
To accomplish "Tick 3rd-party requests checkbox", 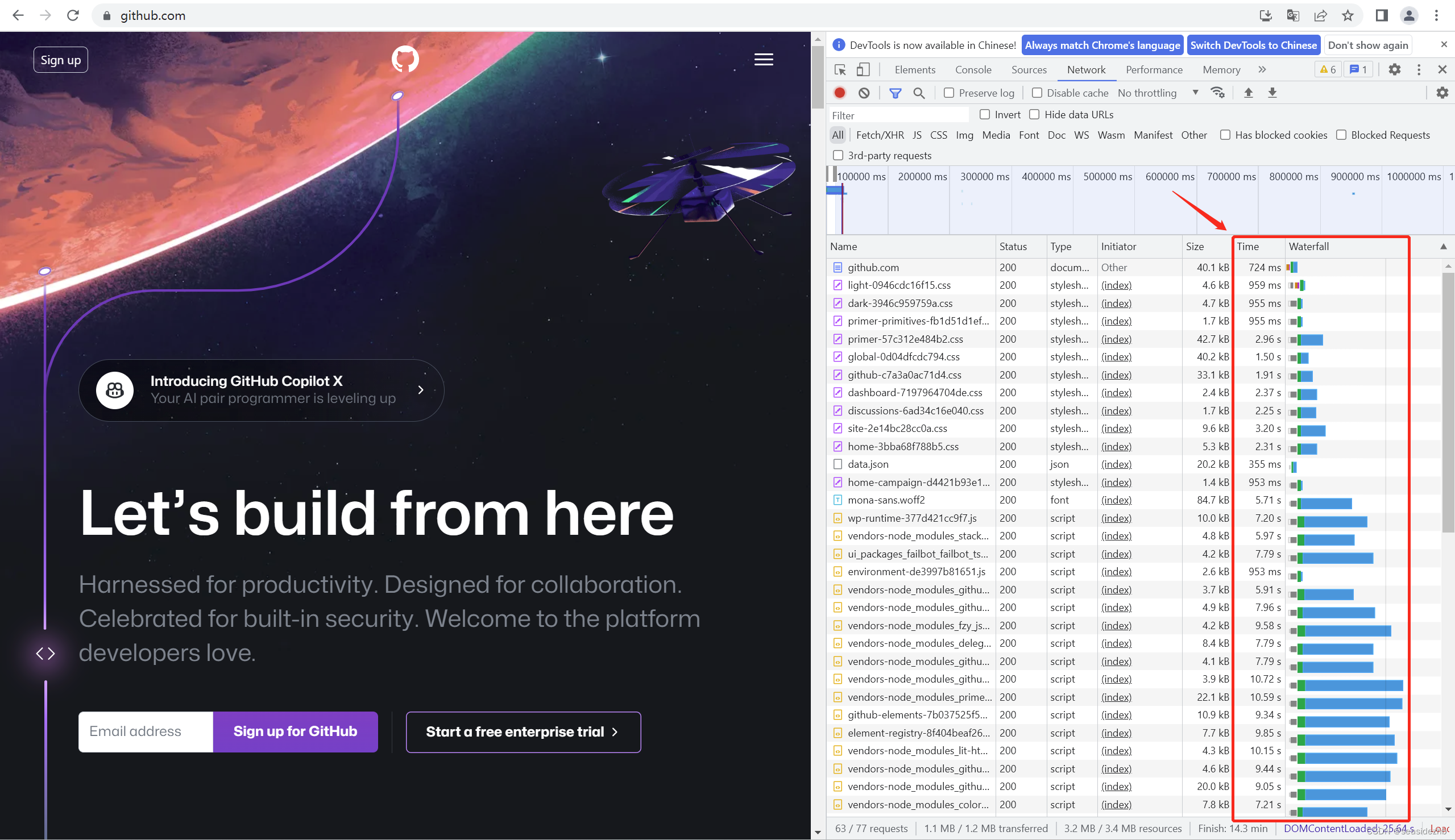I will tap(838, 155).
